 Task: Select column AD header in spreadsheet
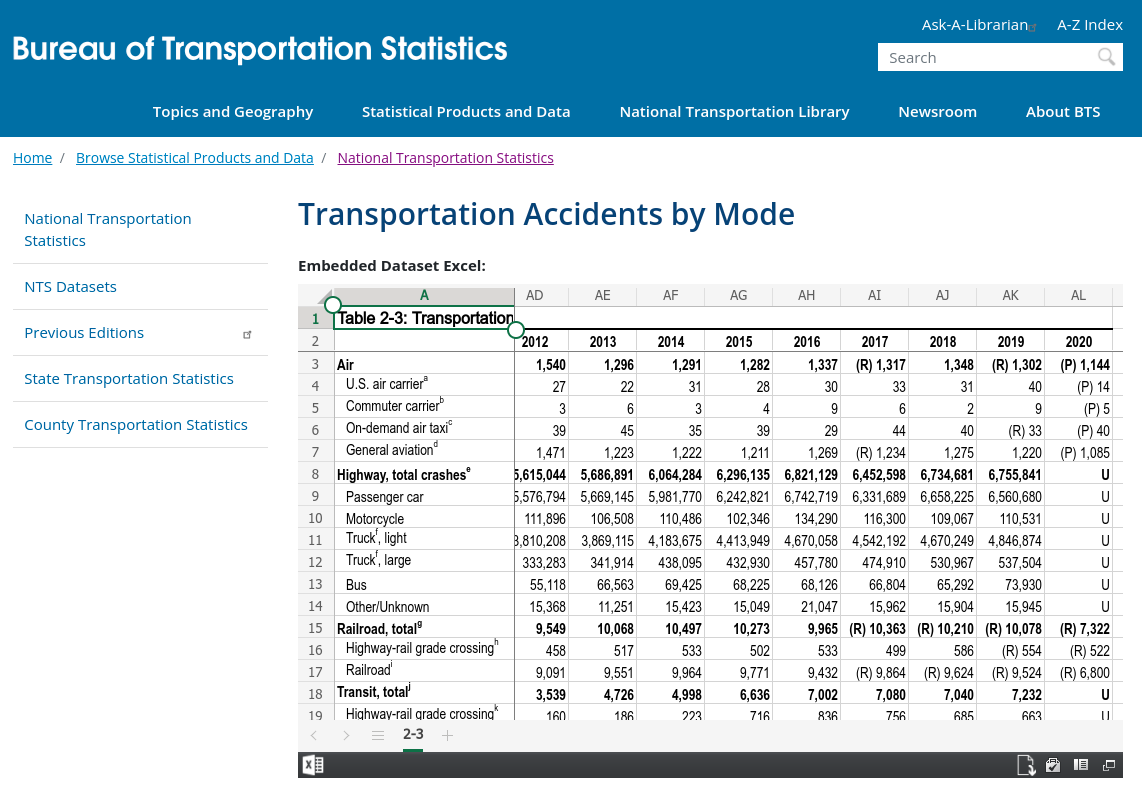coord(535,295)
